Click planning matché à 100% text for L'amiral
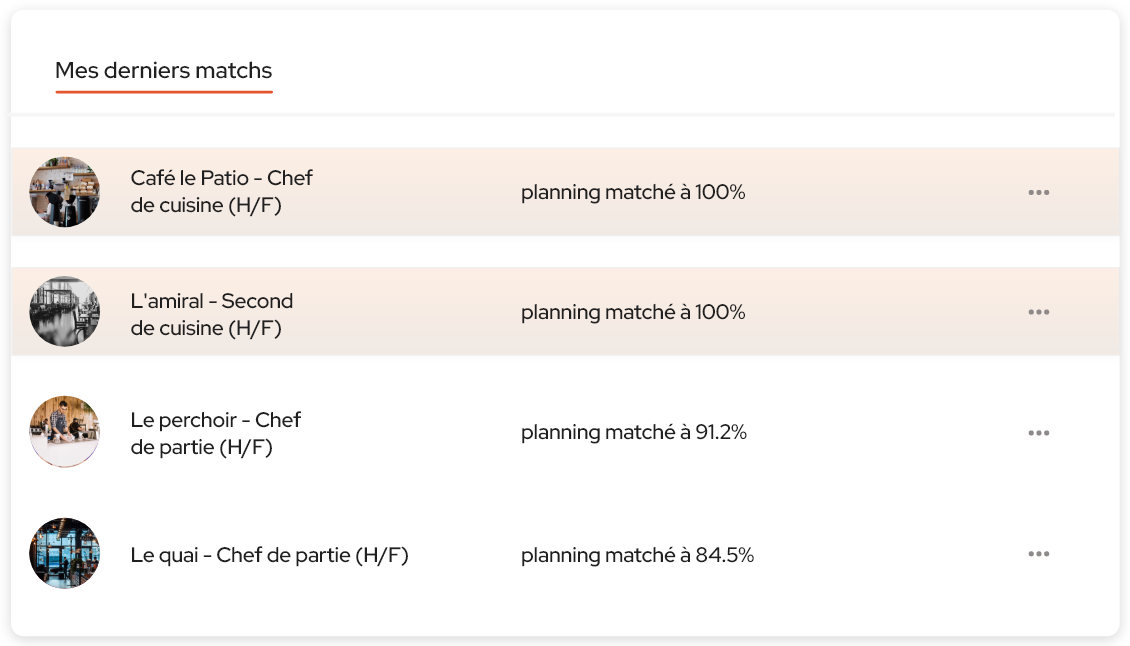The width and height of the screenshot is (1130, 646). (x=634, y=312)
